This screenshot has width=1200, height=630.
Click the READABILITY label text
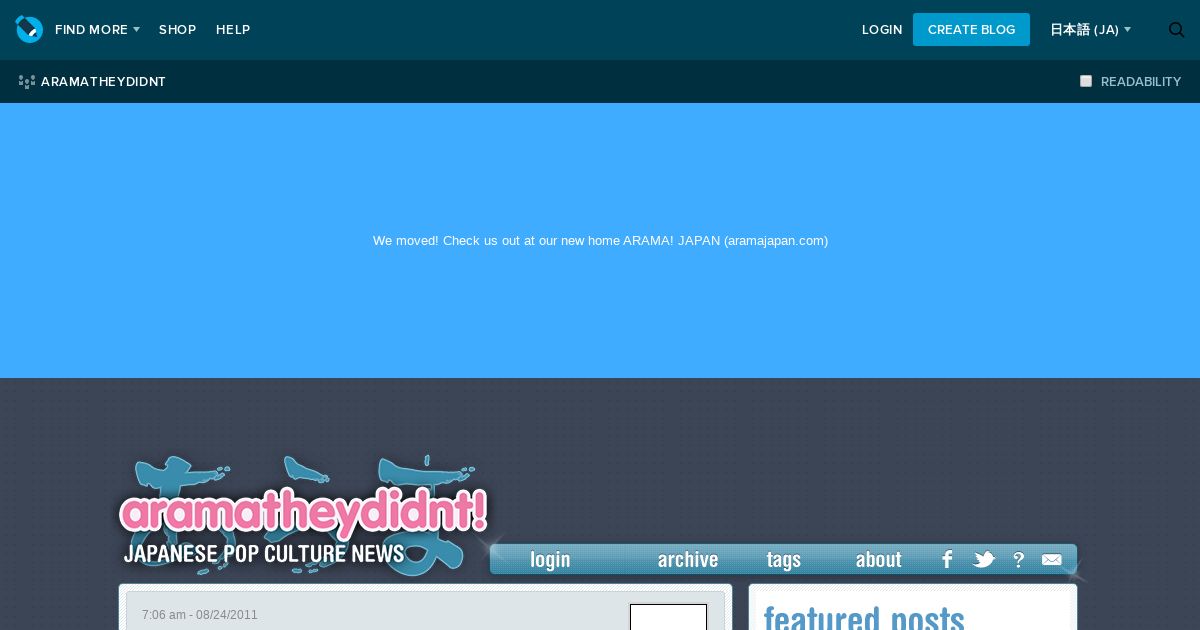pyautogui.click(x=1141, y=82)
